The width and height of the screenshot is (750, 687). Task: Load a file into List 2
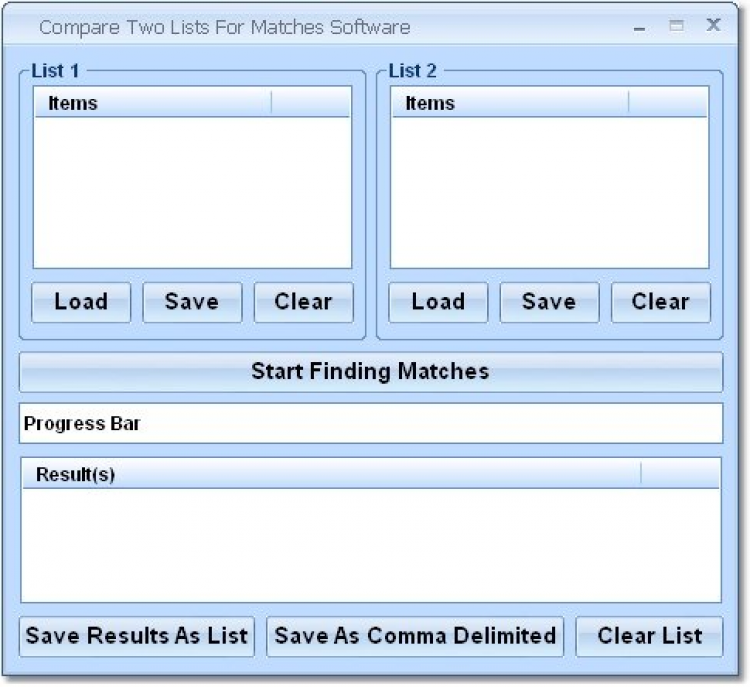[438, 302]
